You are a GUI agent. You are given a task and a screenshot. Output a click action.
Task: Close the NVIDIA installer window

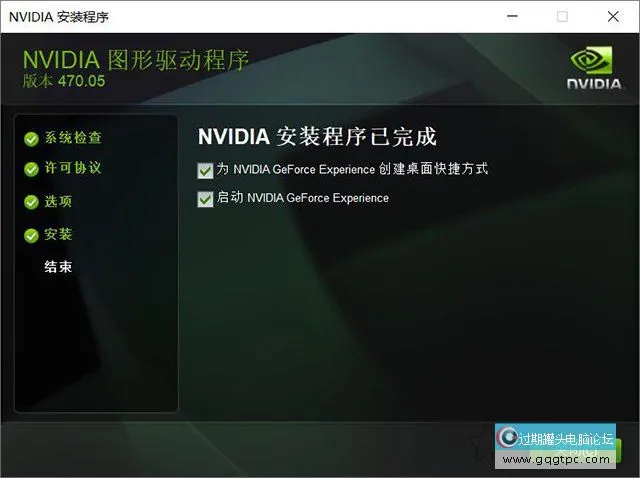coord(613,16)
